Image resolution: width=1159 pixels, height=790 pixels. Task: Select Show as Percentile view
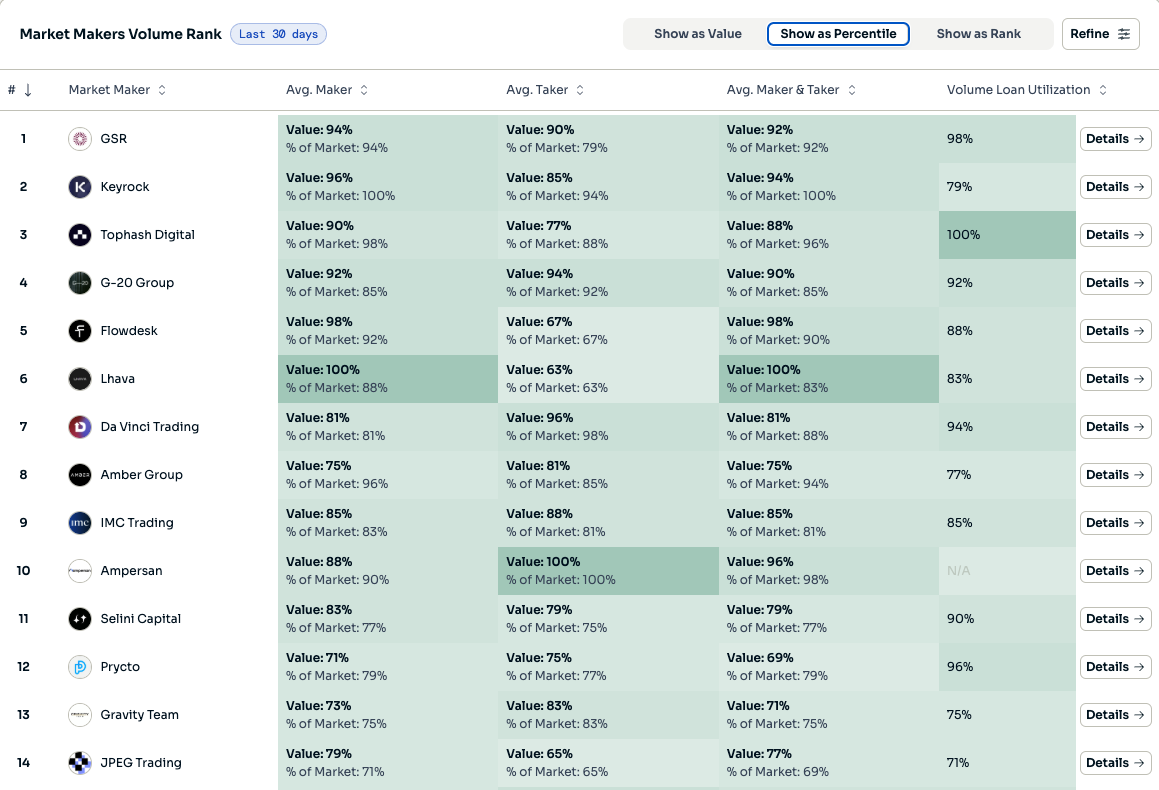(x=838, y=34)
